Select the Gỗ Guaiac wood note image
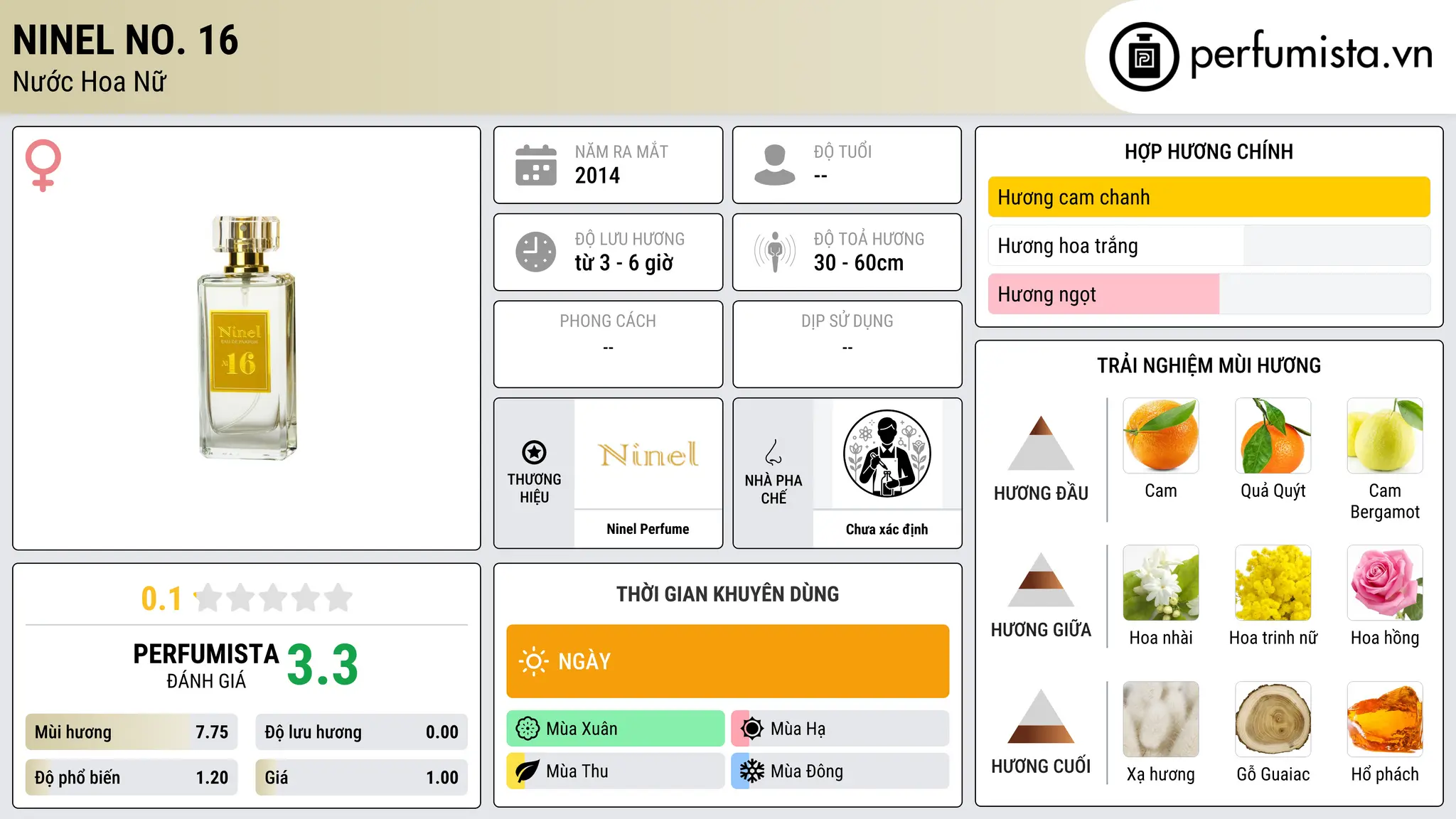This screenshot has width=1456, height=819. 1273,719
